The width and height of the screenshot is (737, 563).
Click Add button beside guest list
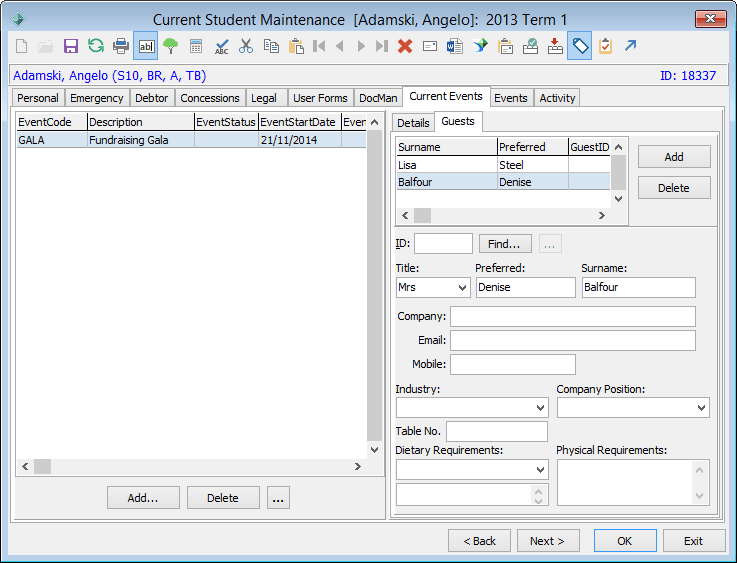click(674, 157)
